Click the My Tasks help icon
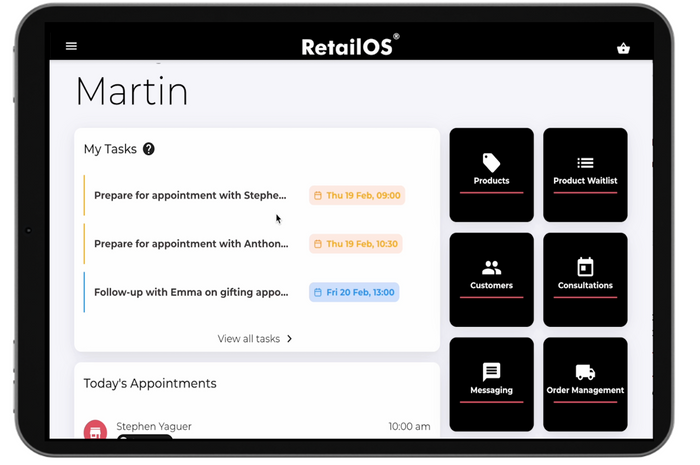 coord(149,149)
